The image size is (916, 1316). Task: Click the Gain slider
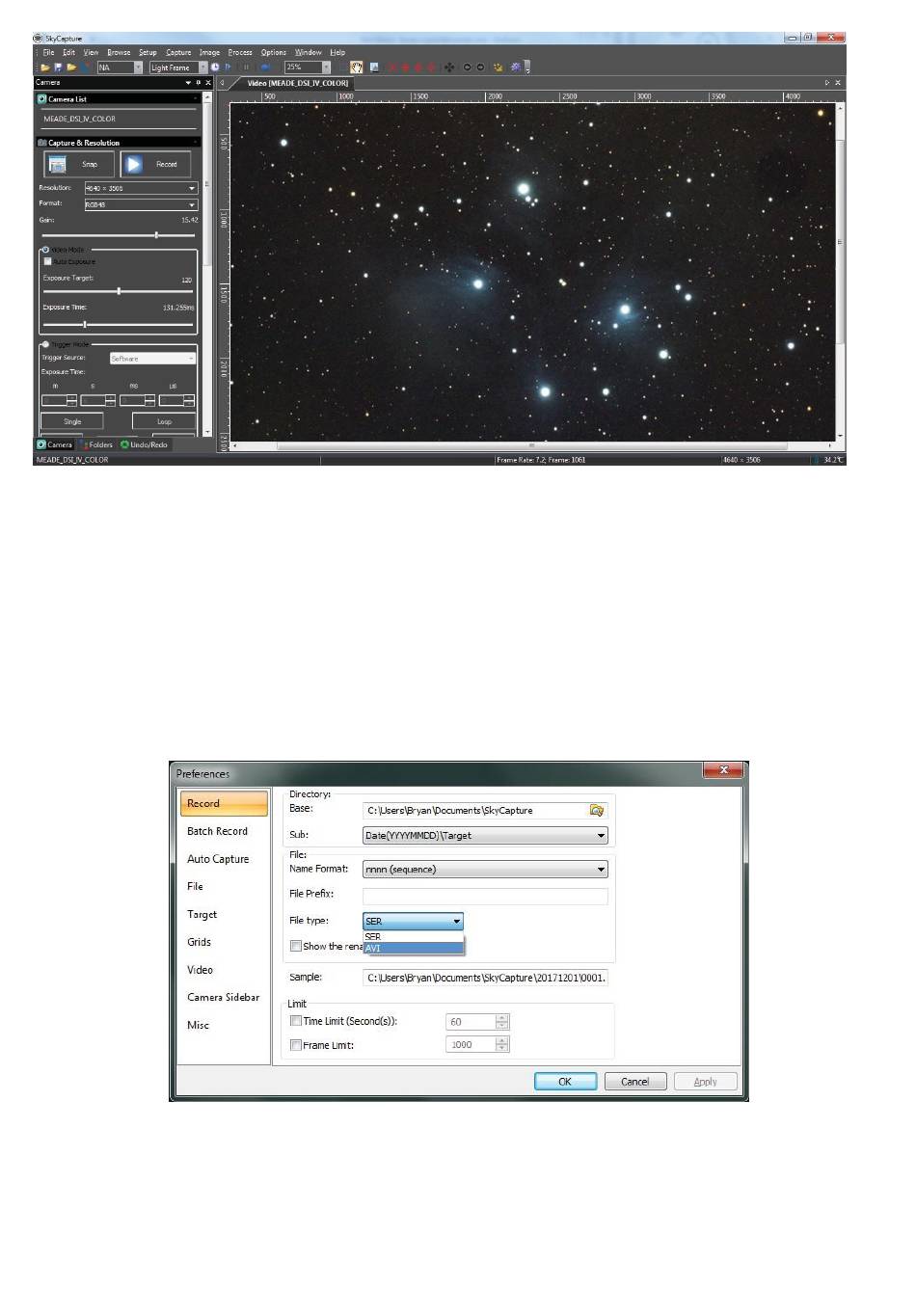(118, 235)
